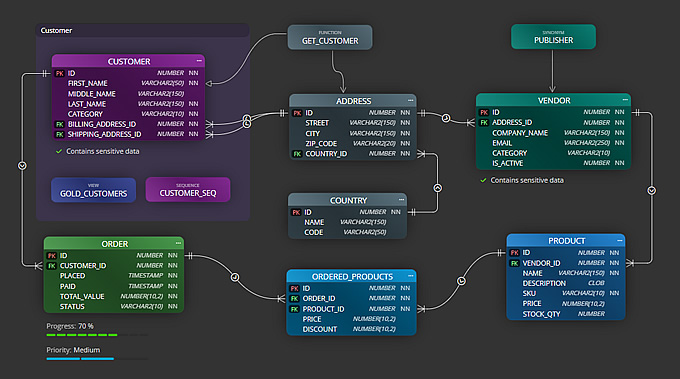
Task: Select the STATUS column in ORDER
Action: [x=114, y=307]
